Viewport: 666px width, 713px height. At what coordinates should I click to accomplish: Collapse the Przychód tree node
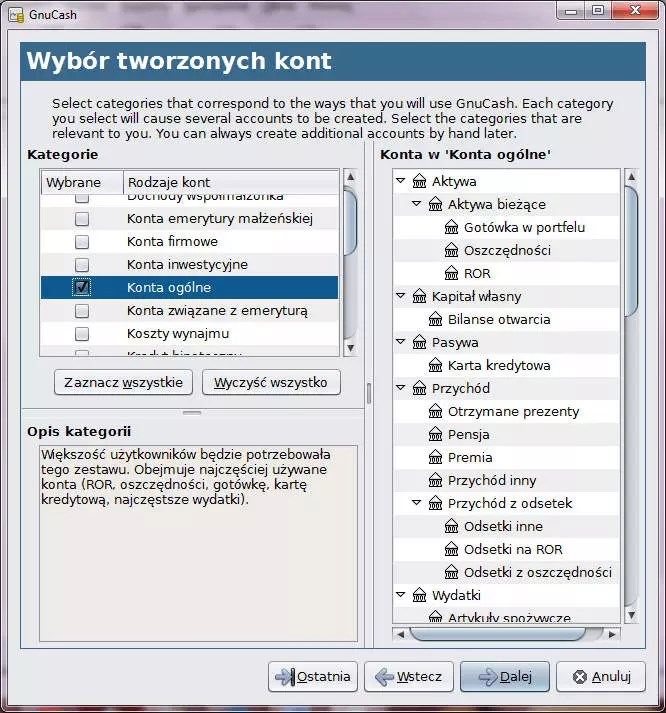tap(401, 388)
